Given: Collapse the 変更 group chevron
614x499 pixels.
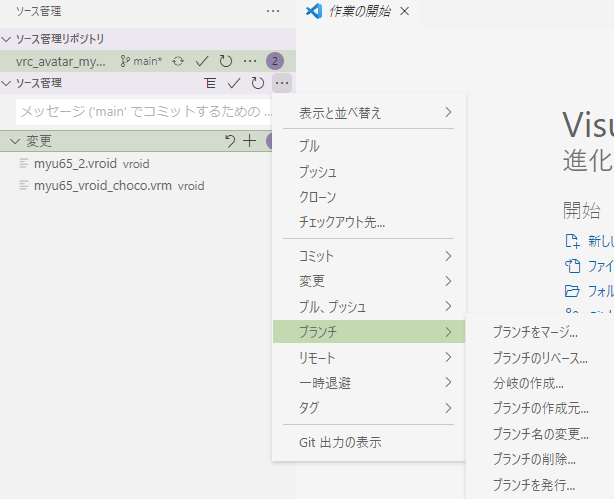Looking at the screenshot, I should 15,141.
